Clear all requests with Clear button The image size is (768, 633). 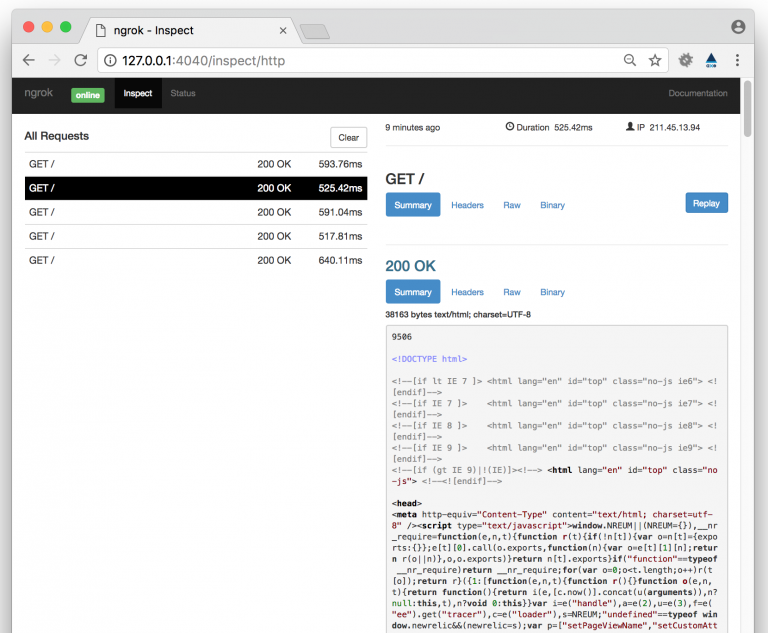tap(348, 138)
